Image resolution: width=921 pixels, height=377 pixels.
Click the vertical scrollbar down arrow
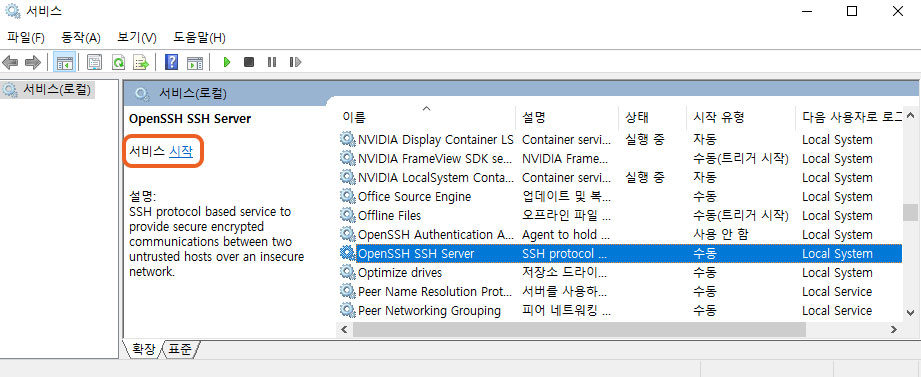[x=910, y=312]
